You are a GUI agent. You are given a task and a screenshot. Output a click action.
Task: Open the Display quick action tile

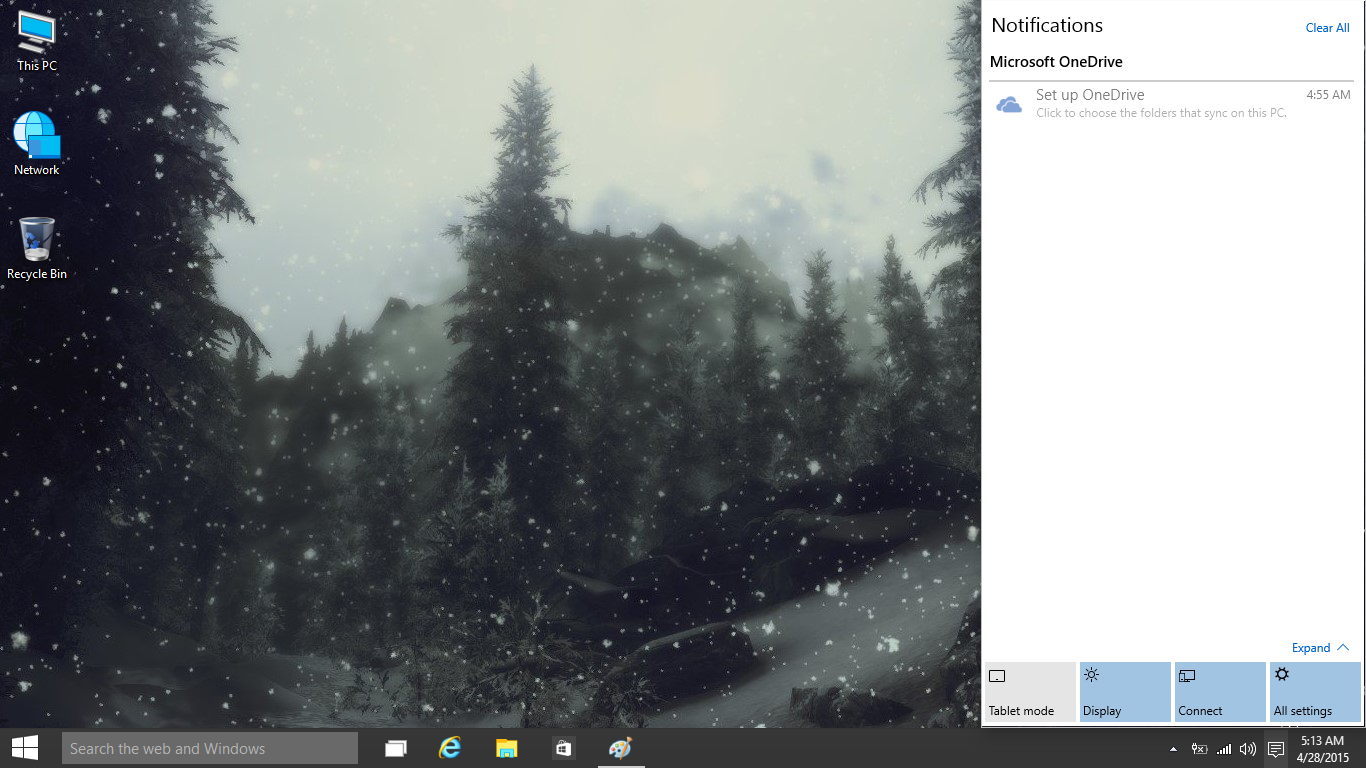tap(1125, 692)
